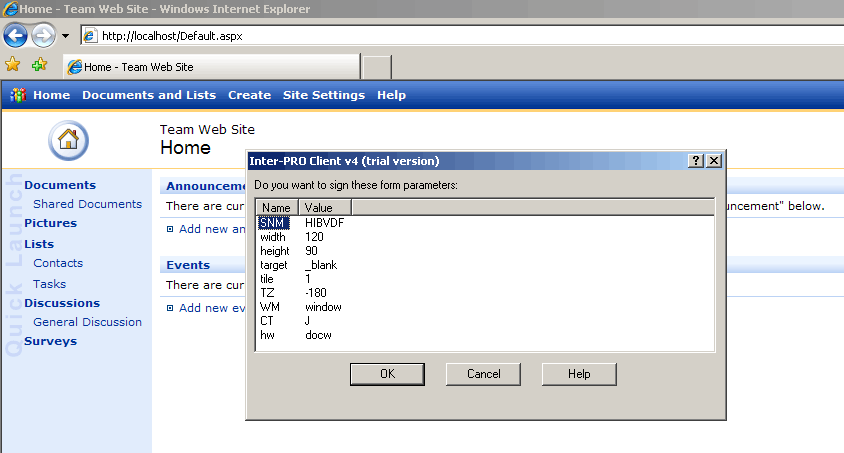Viewport: 844px width, 453px height.
Task: Select the hw parameter row
Action: tap(485, 335)
